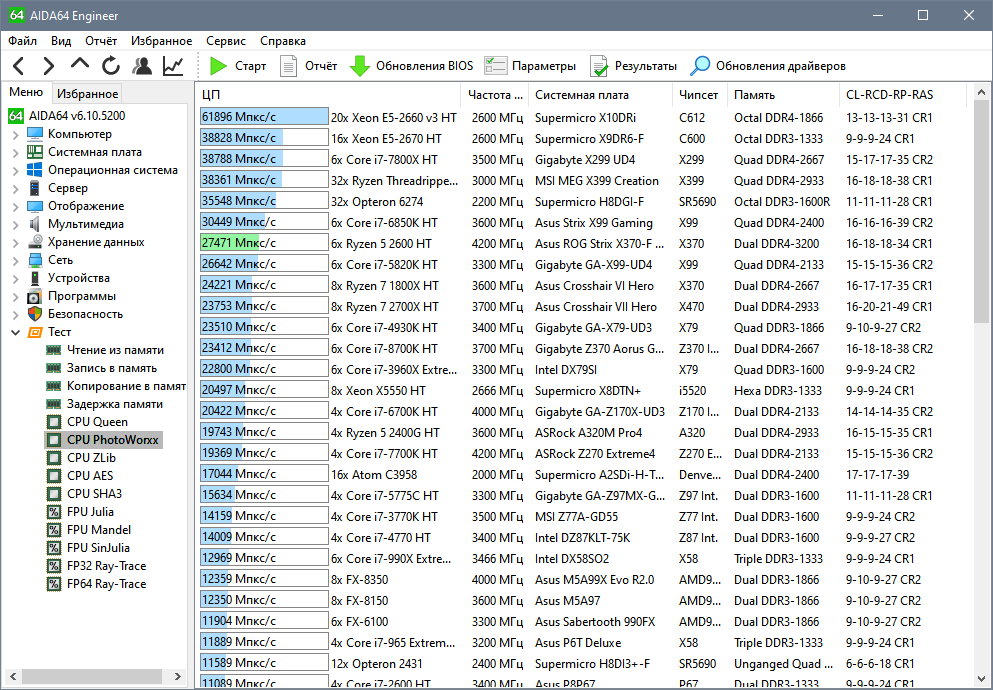
Task: Open the Файл menu
Action: pos(23,41)
